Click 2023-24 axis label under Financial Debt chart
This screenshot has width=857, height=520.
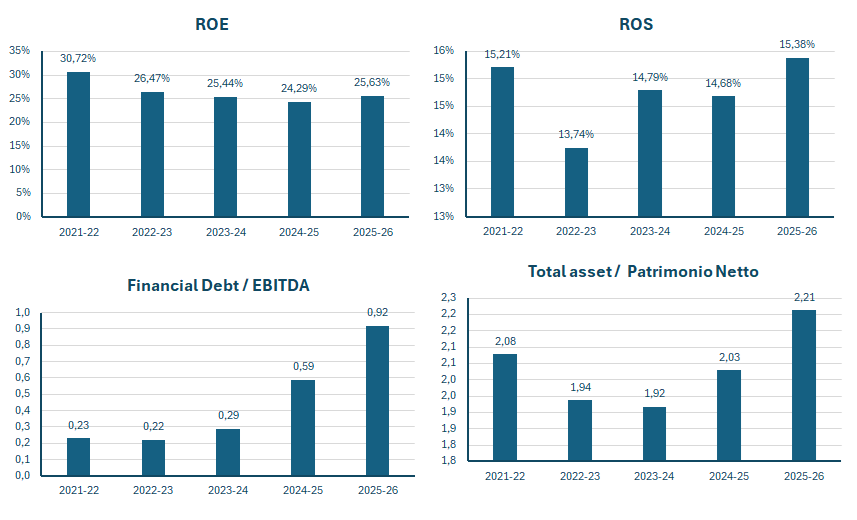pyautogui.click(x=228, y=490)
